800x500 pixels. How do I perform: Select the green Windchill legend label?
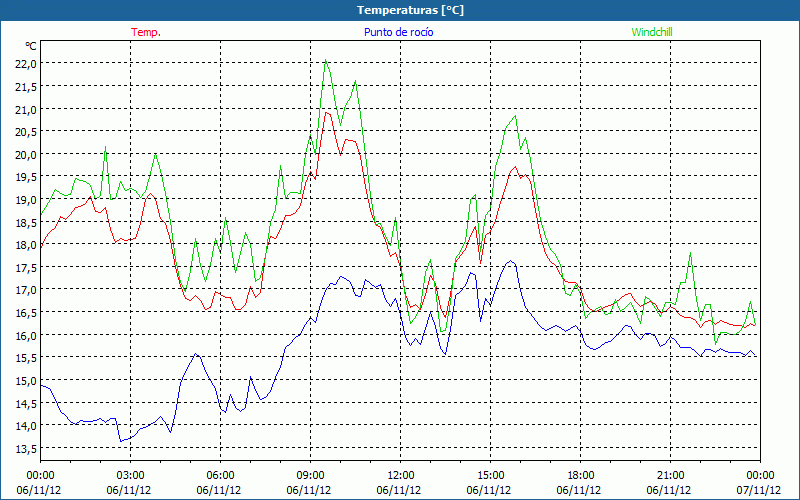click(x=652, y=32)
